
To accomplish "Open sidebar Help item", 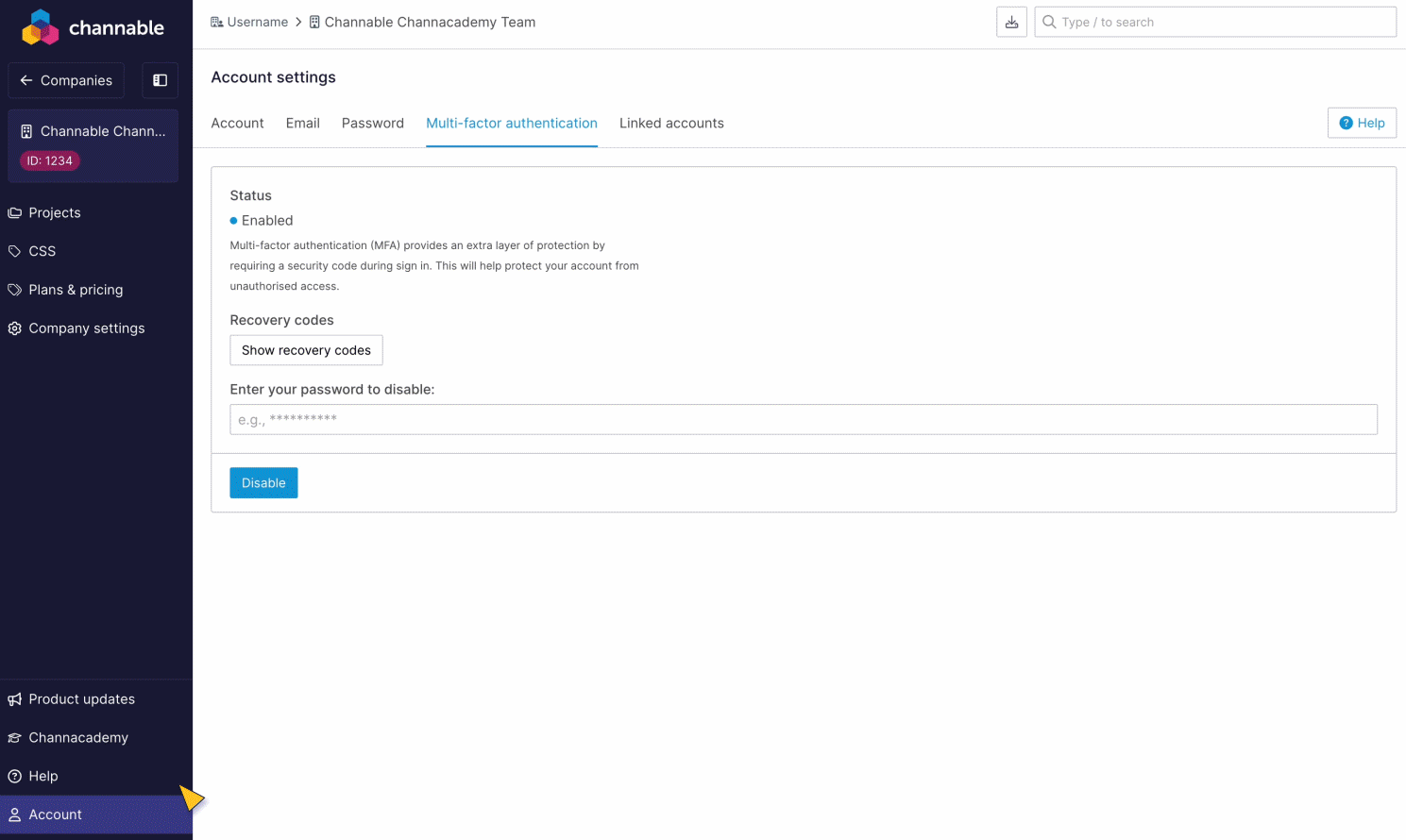I will 43,776.
